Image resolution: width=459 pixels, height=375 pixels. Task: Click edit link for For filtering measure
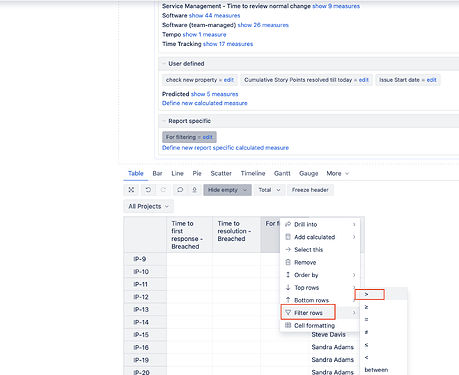pyautogui.click(x=207, y=137)
